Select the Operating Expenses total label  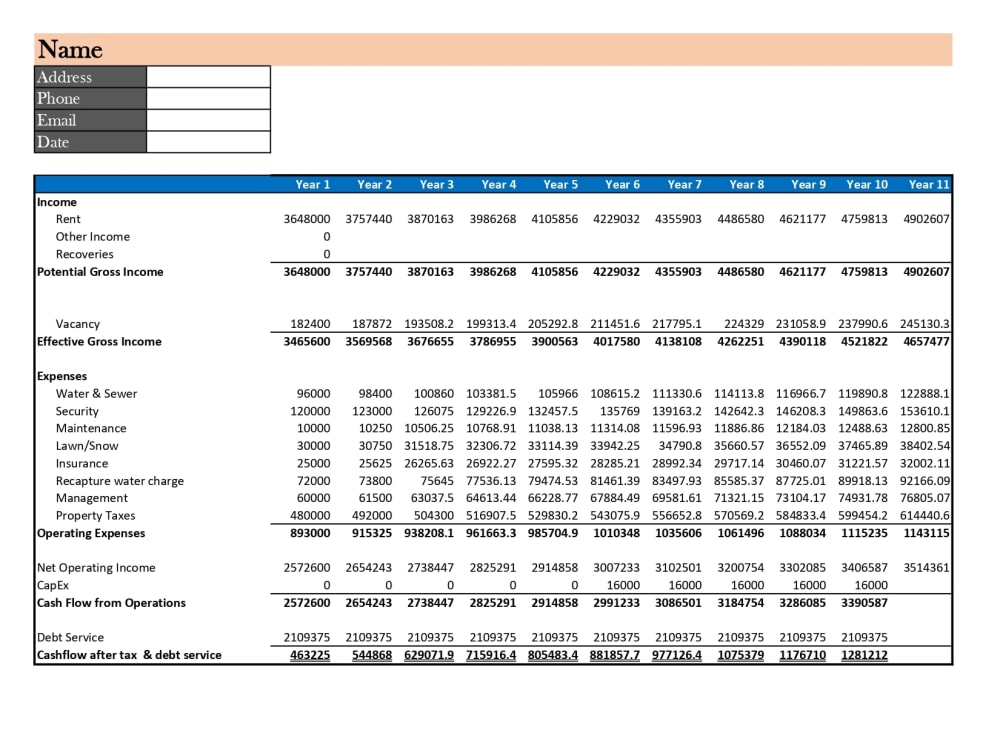click(91, 533)
